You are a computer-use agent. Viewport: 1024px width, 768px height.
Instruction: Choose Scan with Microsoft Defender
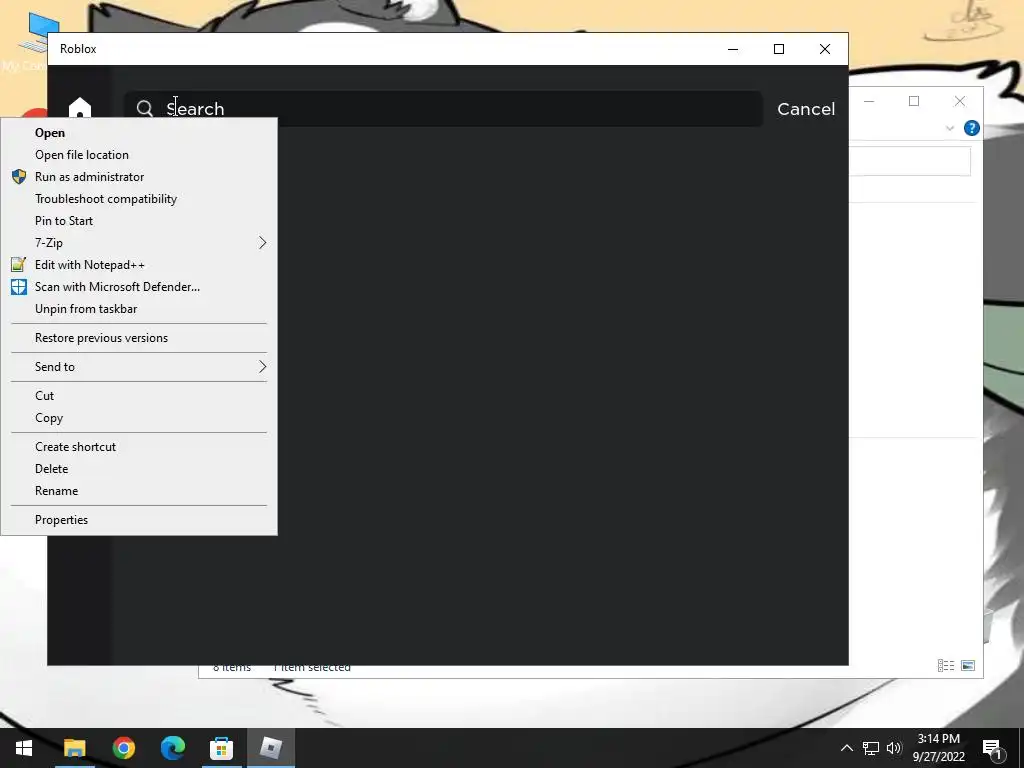pos(139,287)
